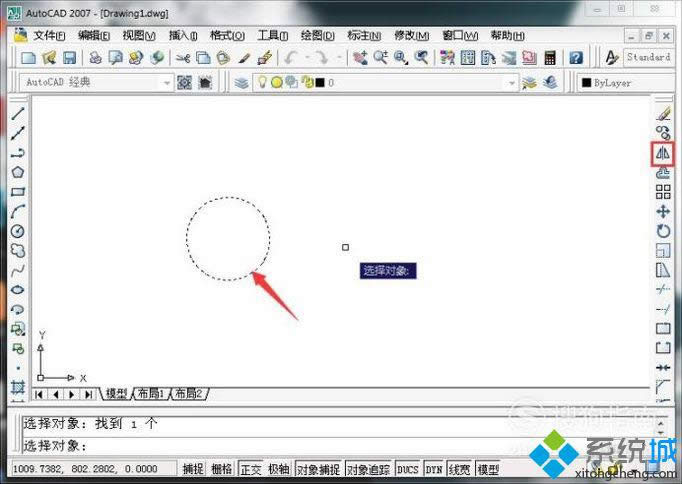Toggle 极轴 polar tracking
This screenshot has width=682, height=484.
(x=279, y=469)
